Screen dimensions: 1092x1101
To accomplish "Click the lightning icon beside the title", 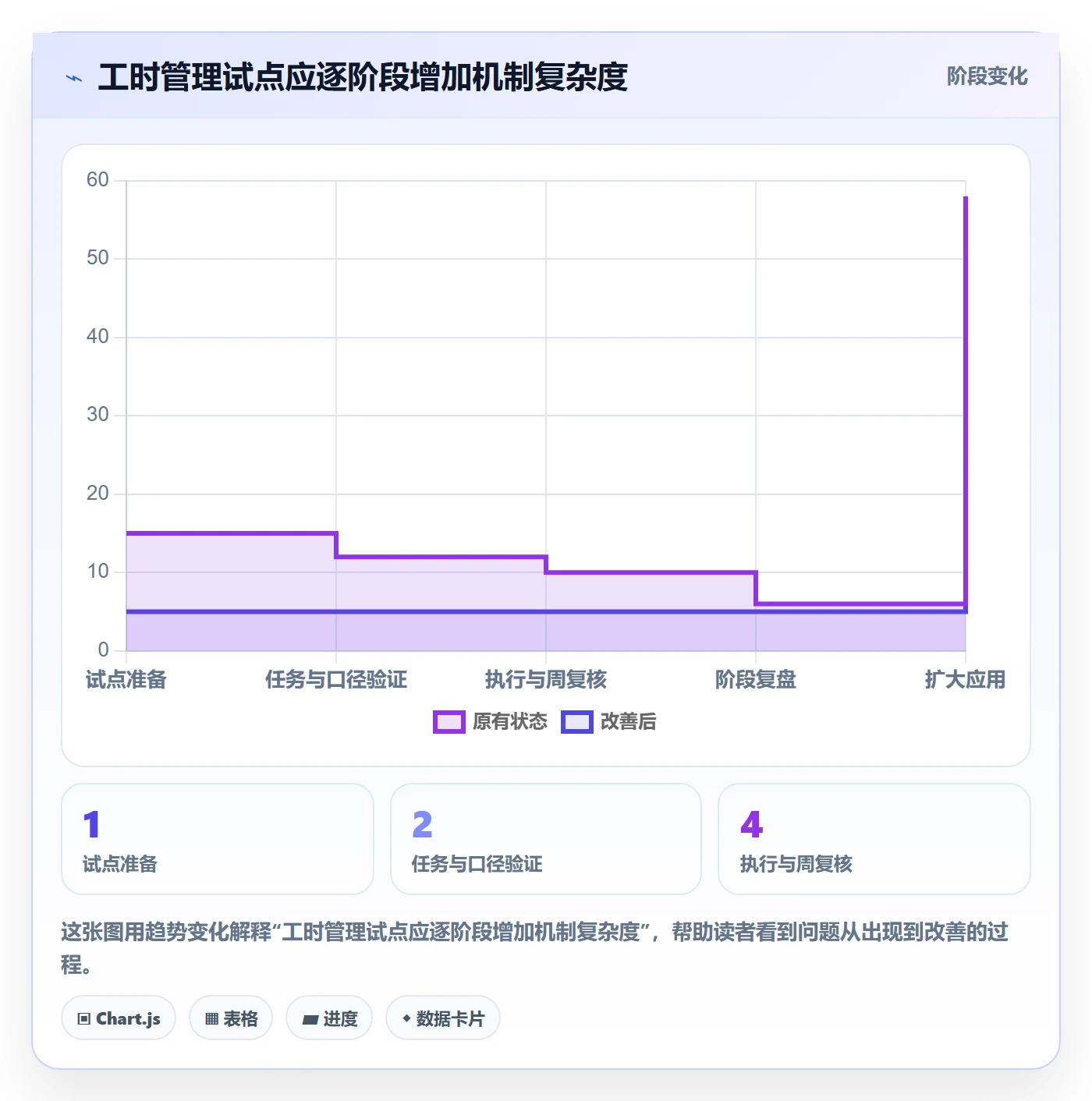I will point(74,78).
